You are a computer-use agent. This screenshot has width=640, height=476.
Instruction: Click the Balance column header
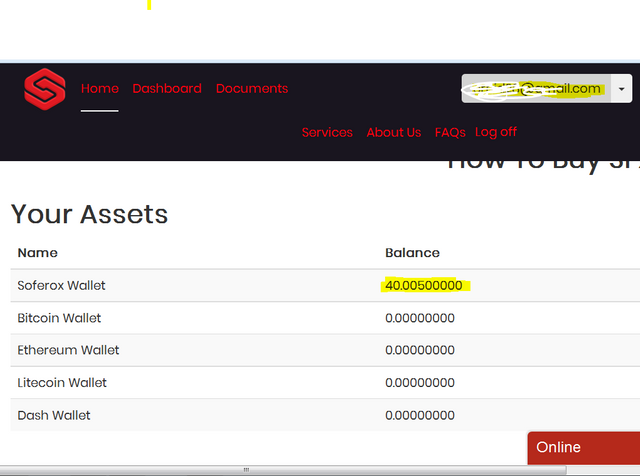412,253
